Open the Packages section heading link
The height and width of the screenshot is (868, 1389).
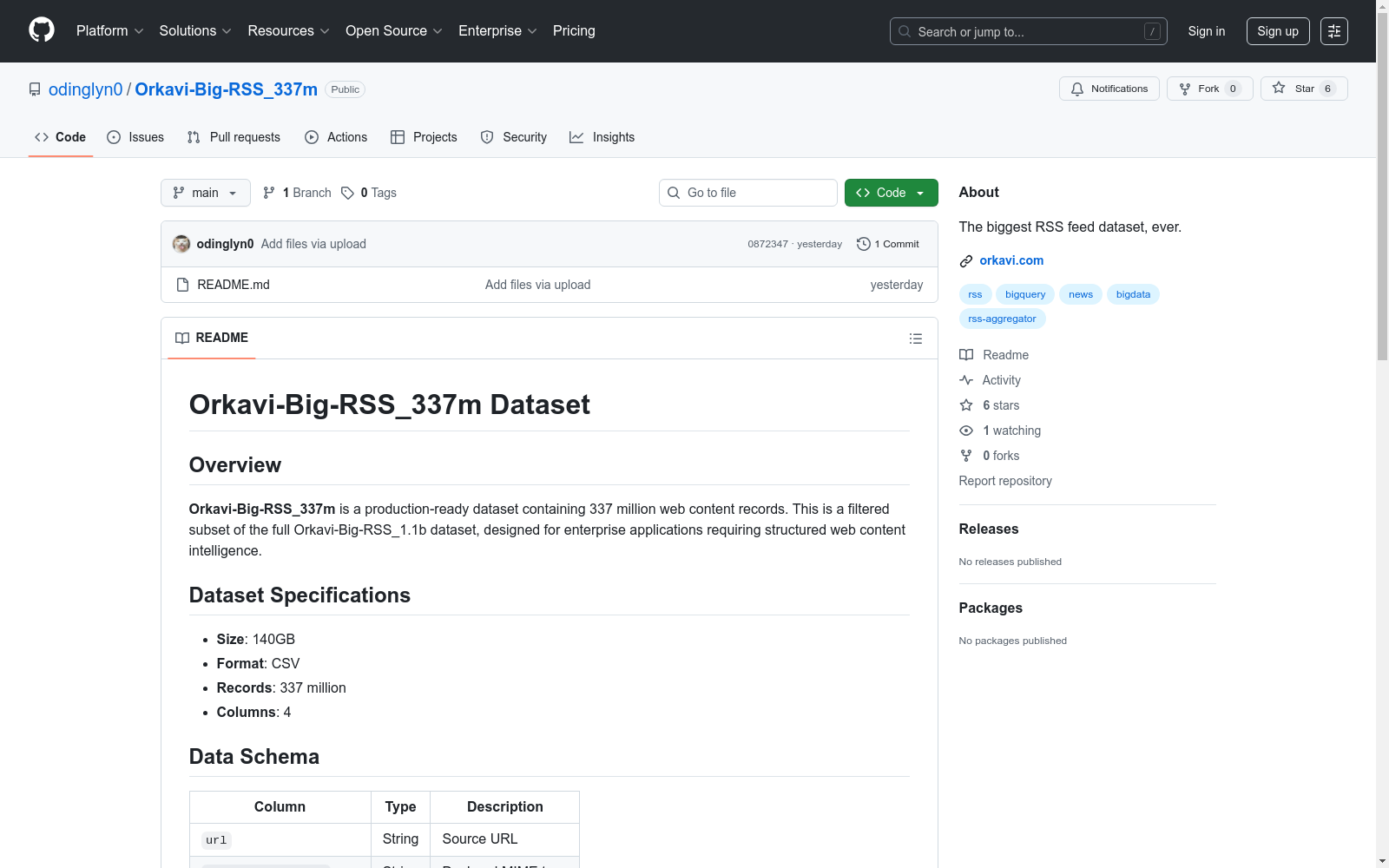tap(991, 608)
